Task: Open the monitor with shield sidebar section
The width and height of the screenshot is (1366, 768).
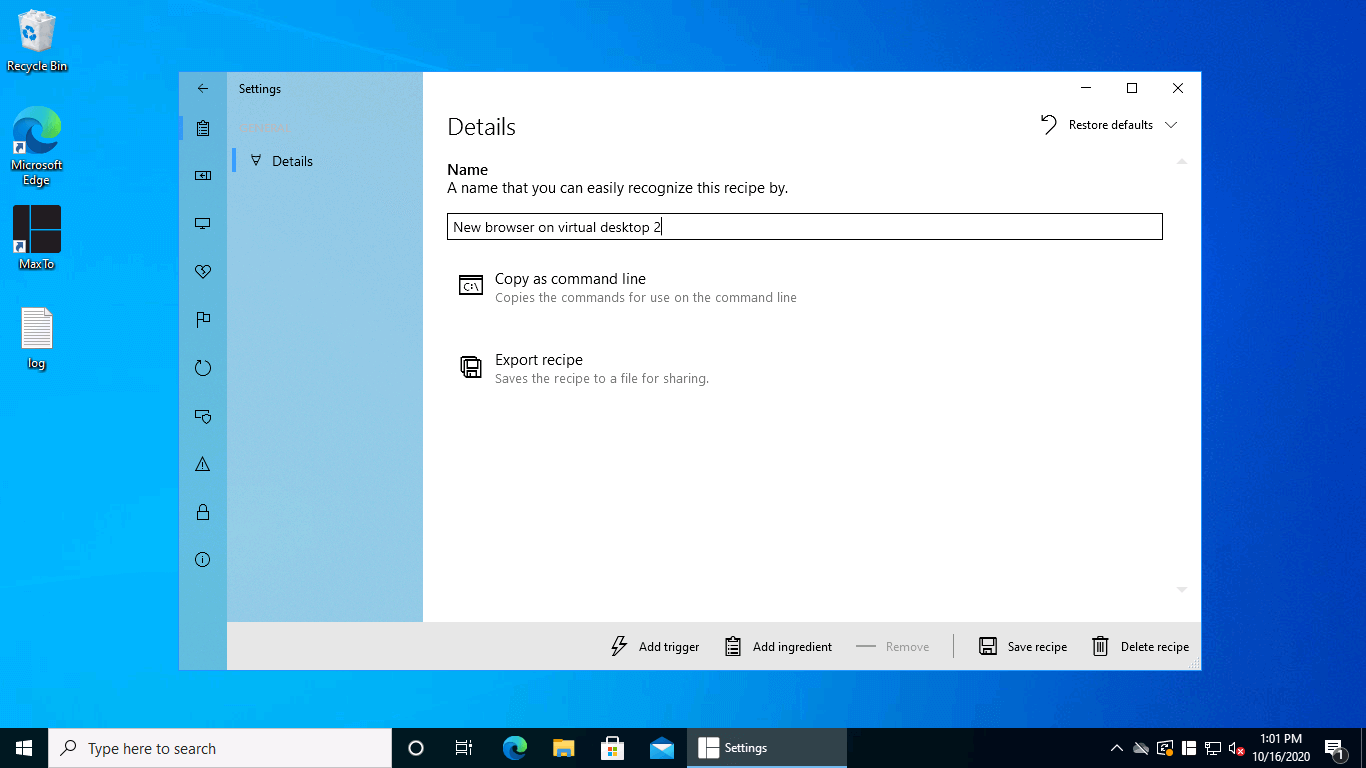Action: [x=203, y=416]
